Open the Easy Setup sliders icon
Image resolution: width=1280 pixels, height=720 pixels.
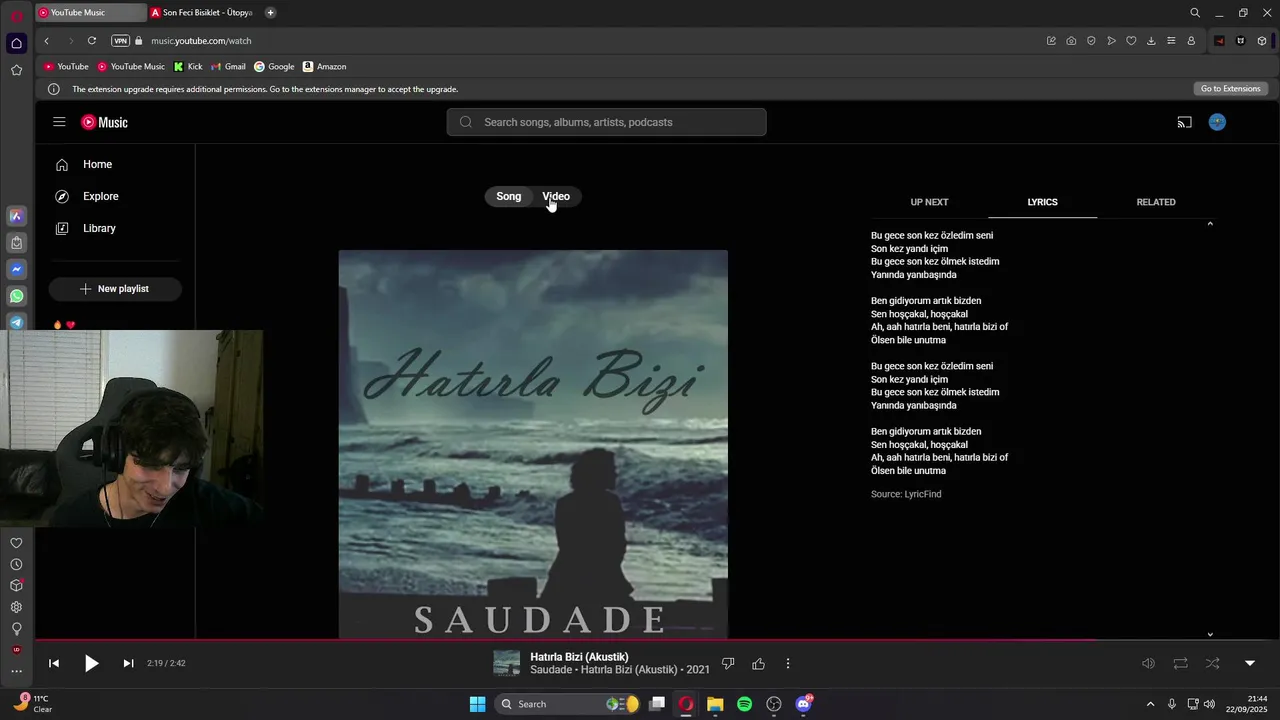coord(1171,41)
